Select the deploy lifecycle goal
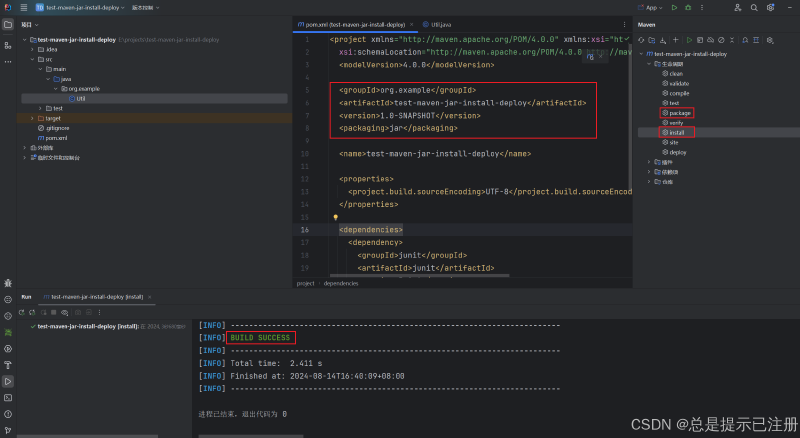The width and height of the screenshot is (800, 438). coord(674,152)
